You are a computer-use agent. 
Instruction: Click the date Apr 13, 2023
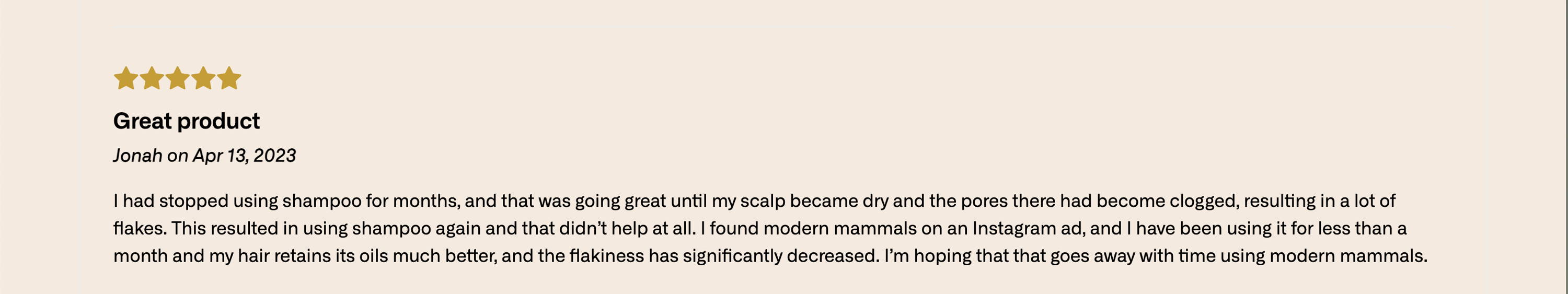coord(244,156)
